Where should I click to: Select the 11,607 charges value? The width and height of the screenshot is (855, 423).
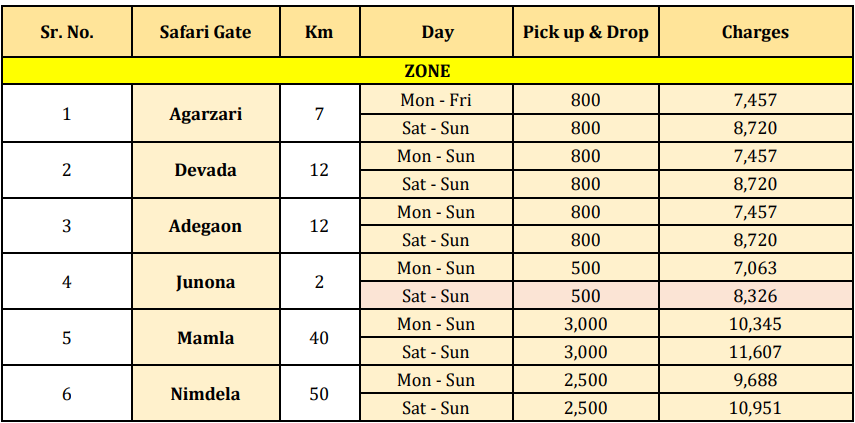(x=755, y=352)
